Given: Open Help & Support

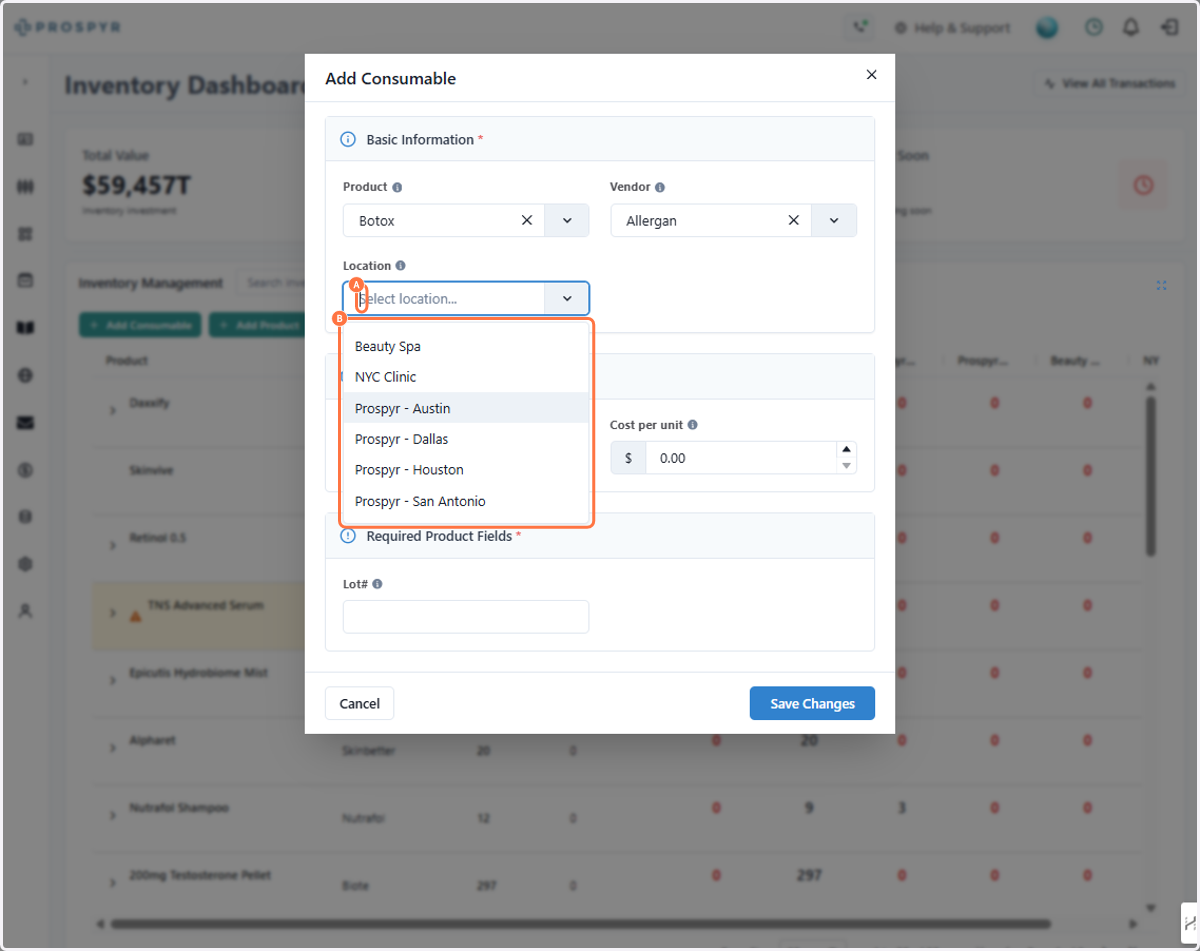Looking at the screenshot, I should tap(952, 28).
